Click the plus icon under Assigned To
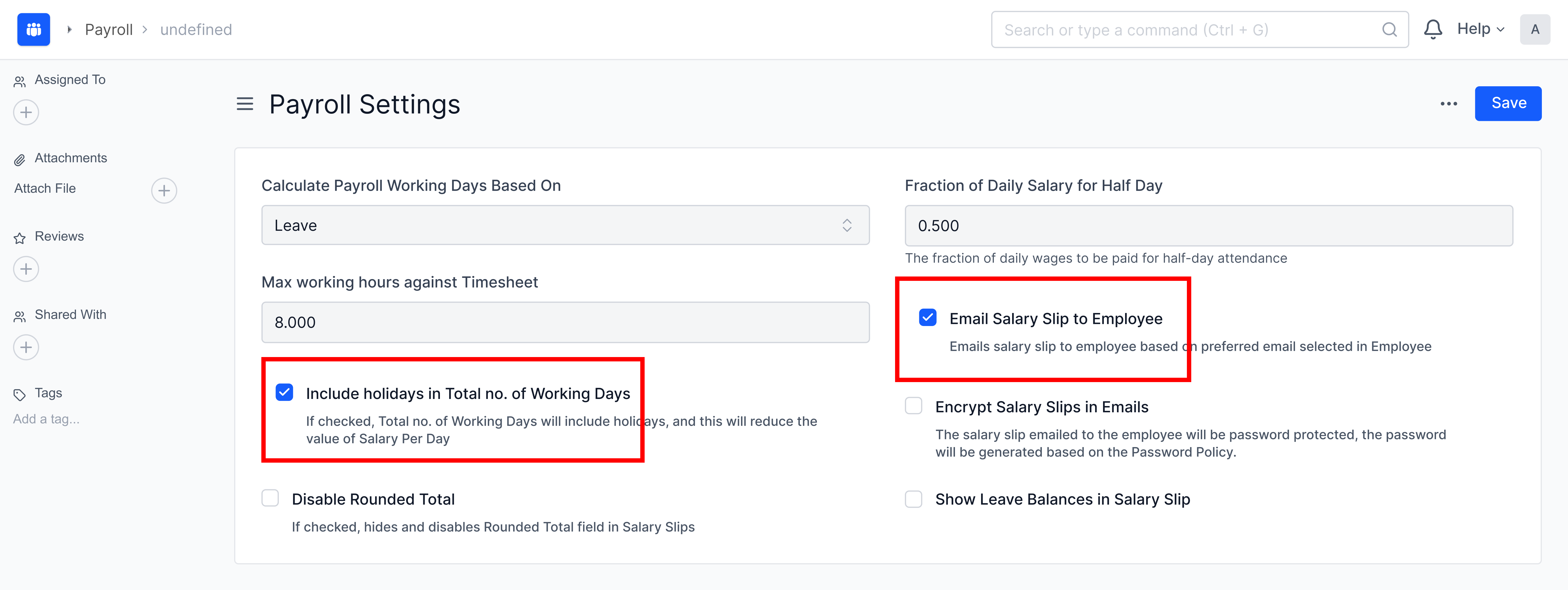Viewport: 1568px width, 590px height. [26, 112]
